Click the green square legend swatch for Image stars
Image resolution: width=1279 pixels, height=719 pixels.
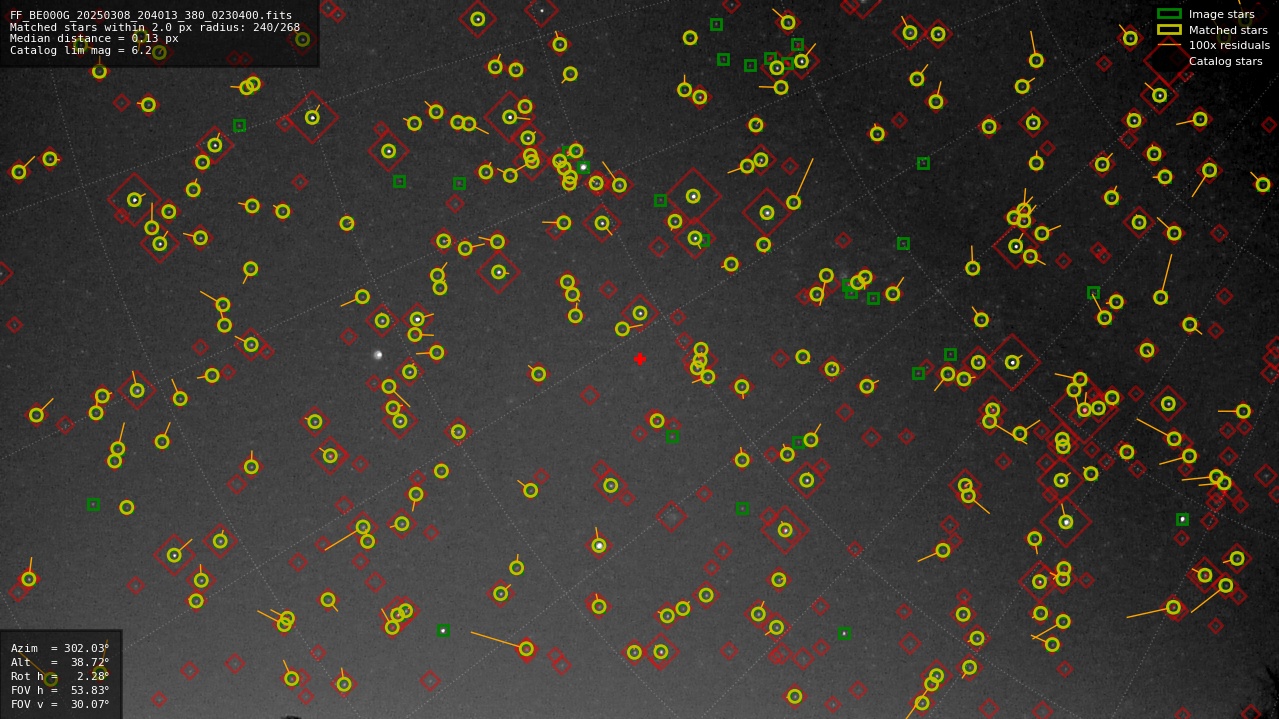pos(1169,14)
